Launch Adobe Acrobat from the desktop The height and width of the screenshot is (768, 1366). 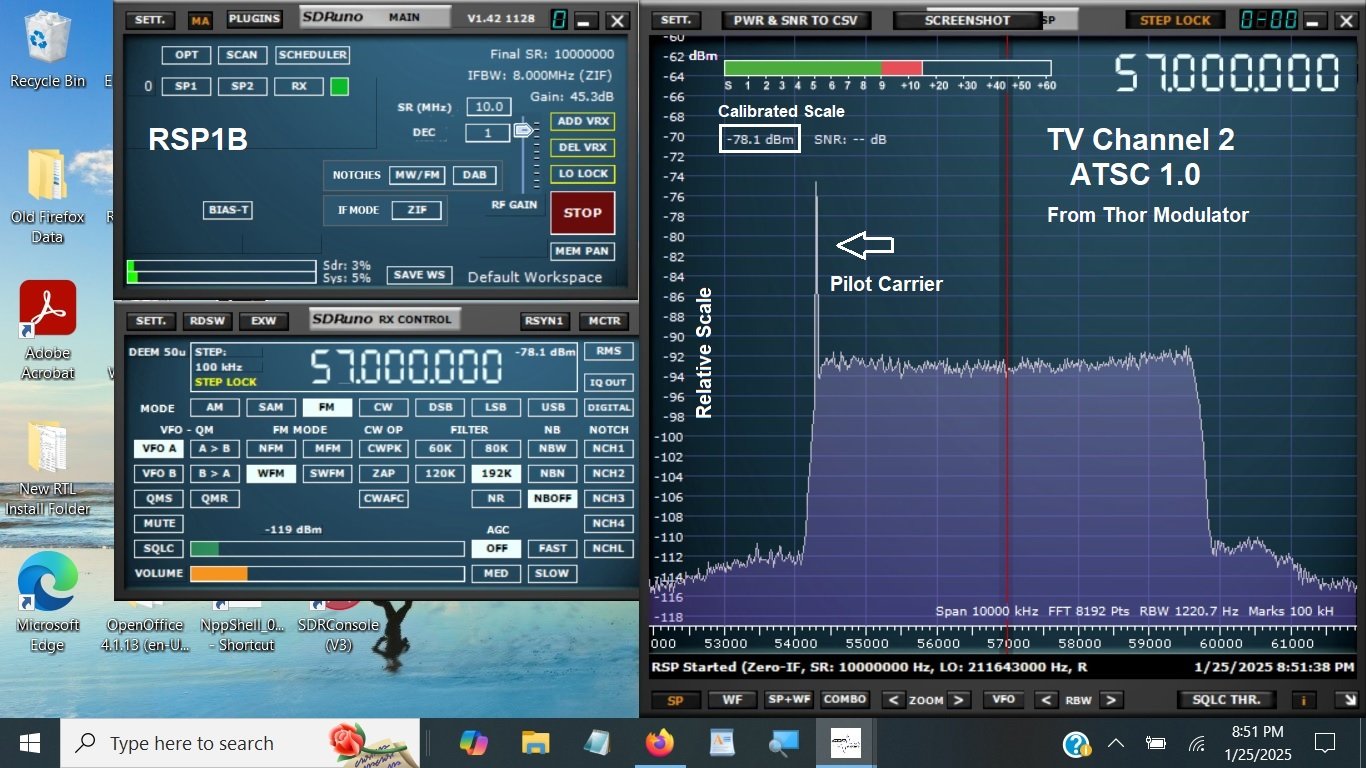click(47, 330)
